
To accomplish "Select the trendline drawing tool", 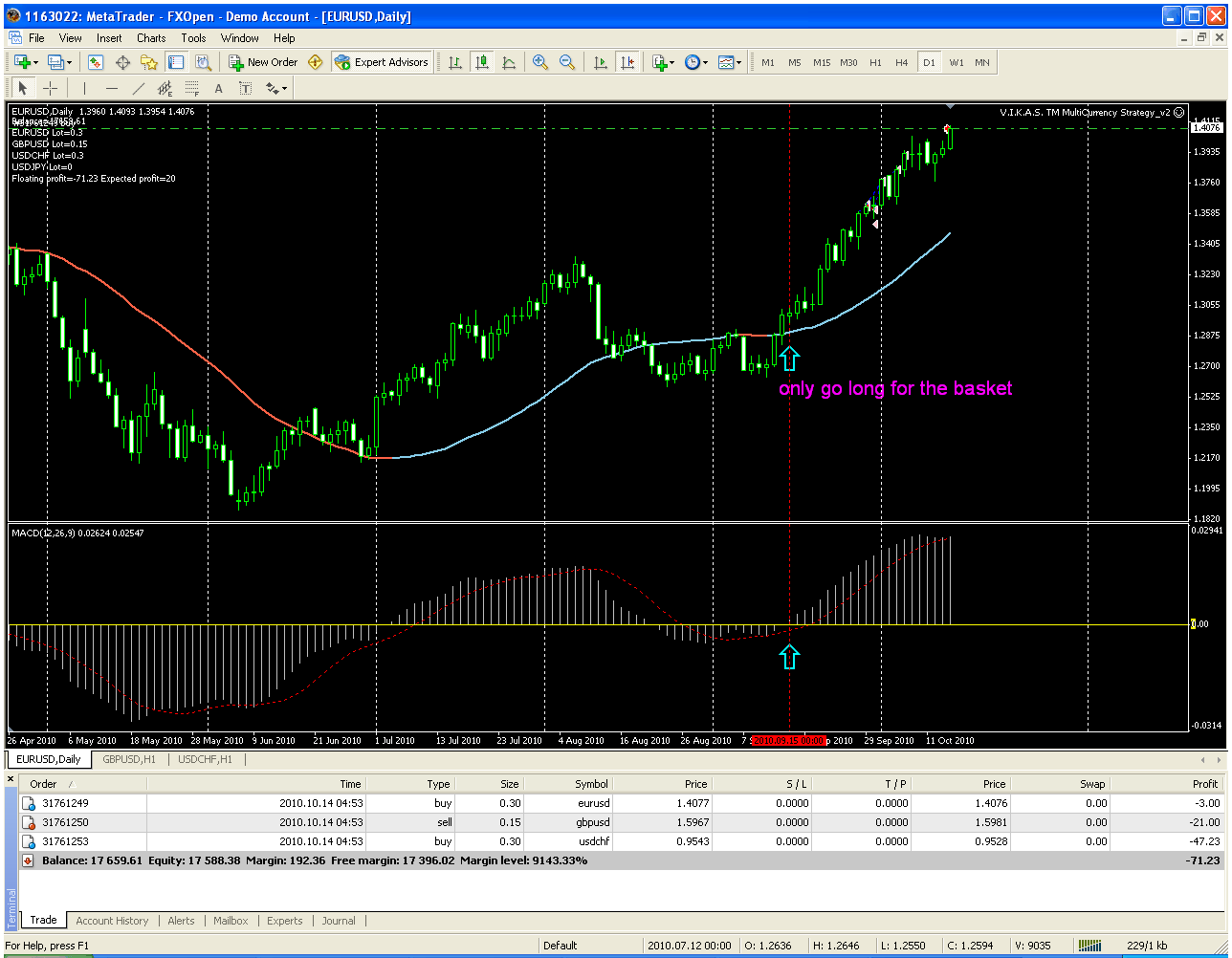I will pos(138,88).
